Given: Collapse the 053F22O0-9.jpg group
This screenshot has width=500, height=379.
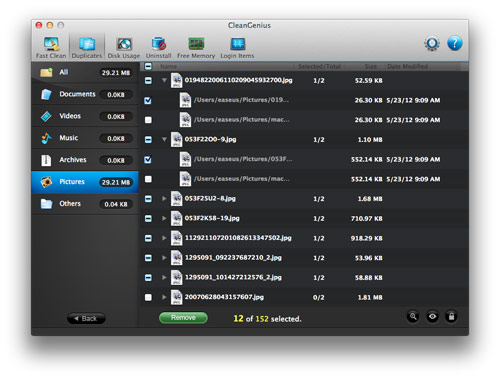Looking at the screenshot, I should (164, 139).
